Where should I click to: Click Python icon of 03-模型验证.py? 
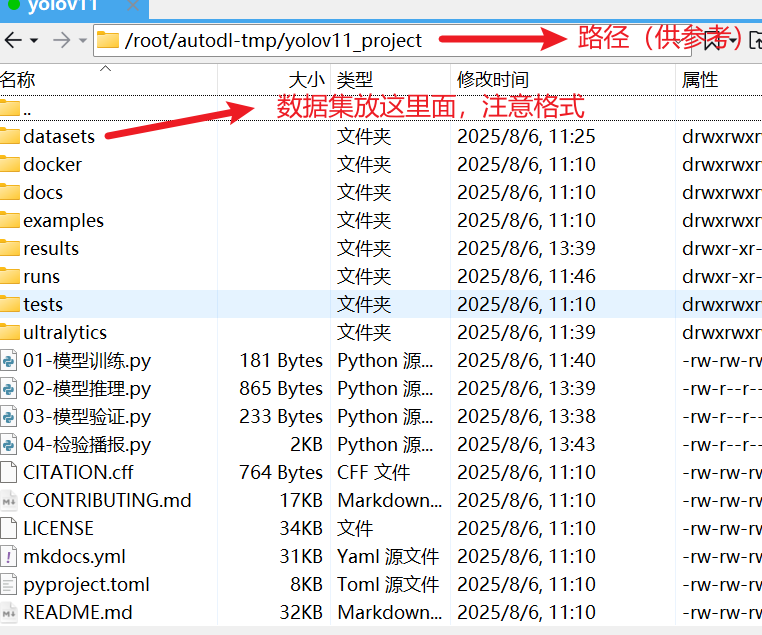(x=8, y=416)
